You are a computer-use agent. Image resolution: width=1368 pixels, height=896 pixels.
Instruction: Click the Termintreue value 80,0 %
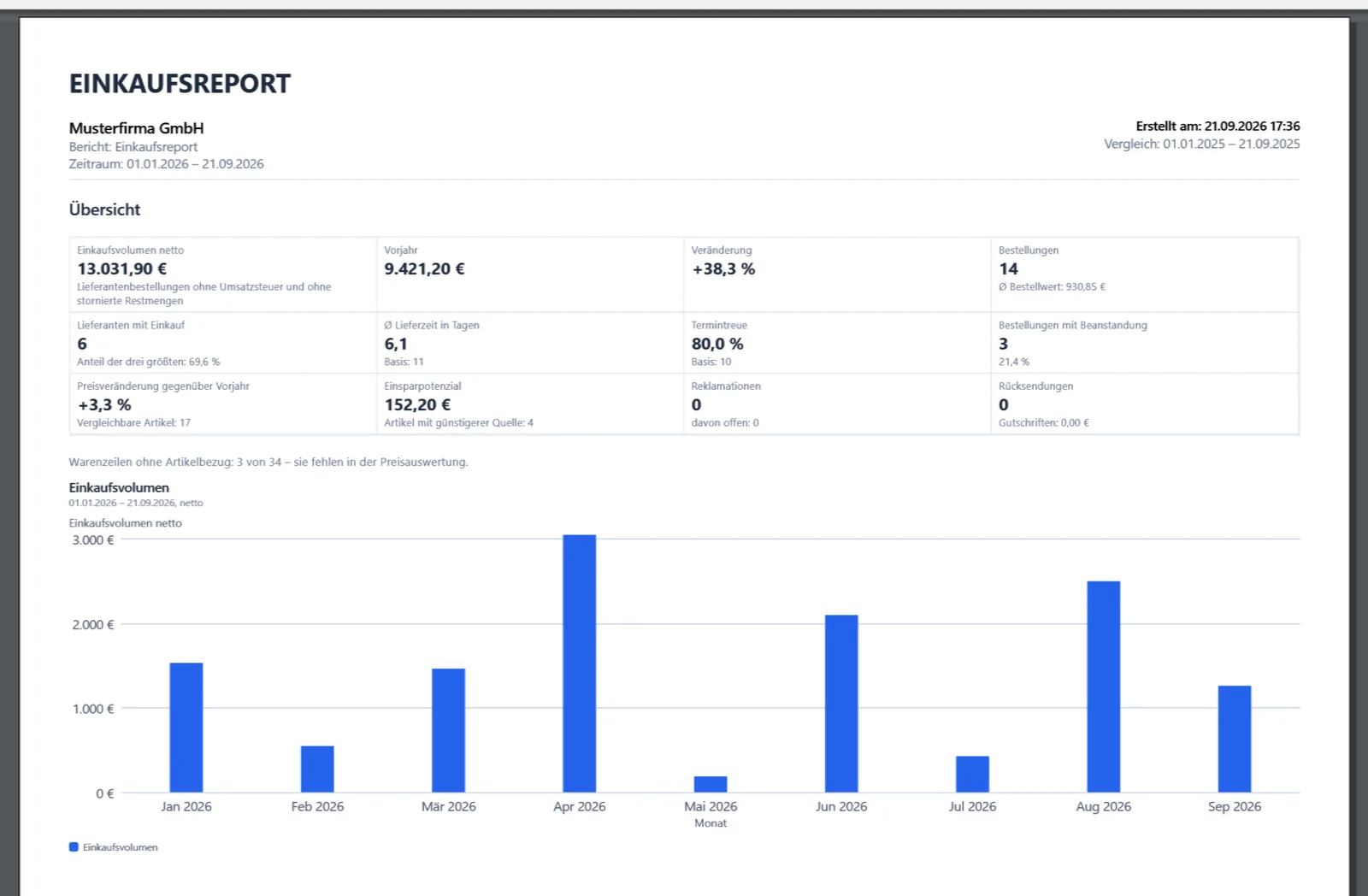[717, 344]
